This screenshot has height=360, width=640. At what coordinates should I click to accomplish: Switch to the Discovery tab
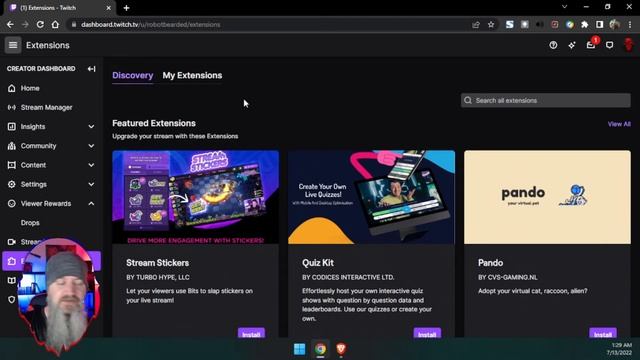133,76
